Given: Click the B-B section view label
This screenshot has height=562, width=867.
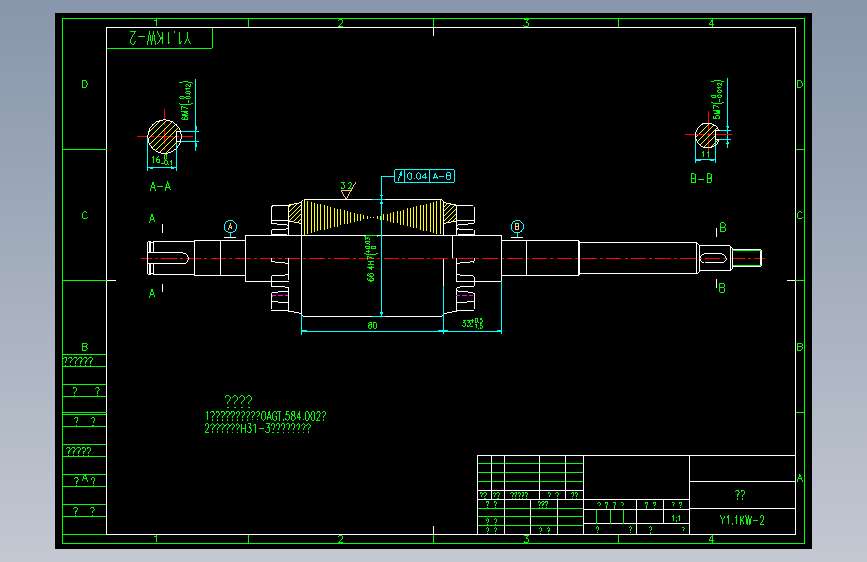Looking at the screenshot, I should (x=701, y=179).
